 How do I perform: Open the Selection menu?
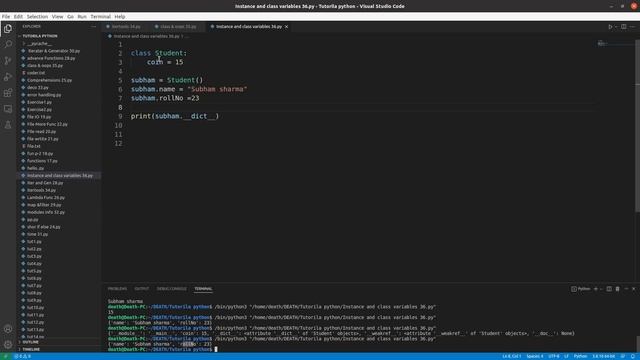(x=37, y=17)
